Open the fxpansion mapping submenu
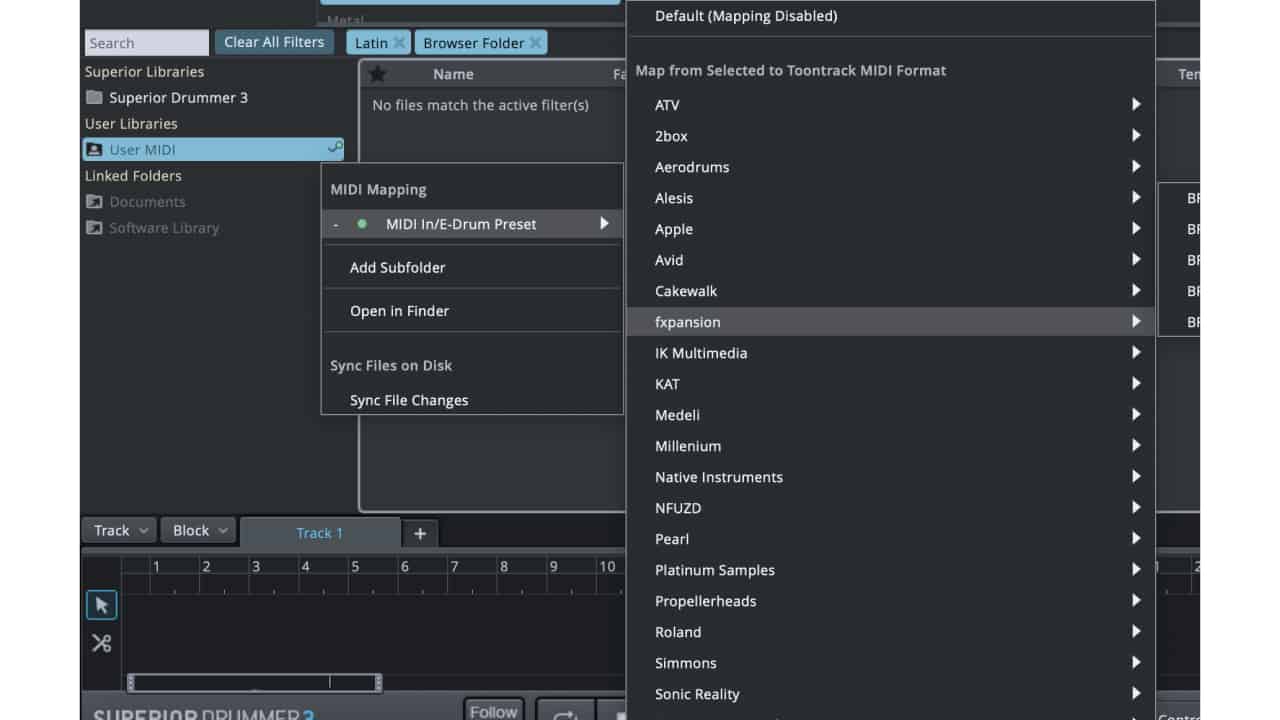The image size is (1280, 720). click(891, 322)
